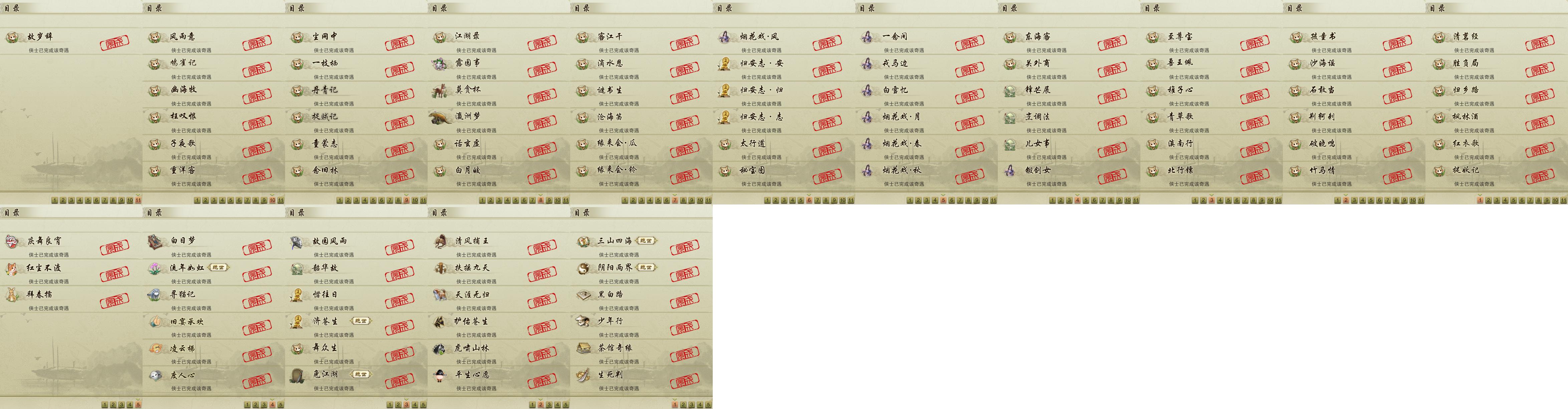
Task: Click the red seal stamp on 故岁辞 row
Action: (x=115, y=43)
